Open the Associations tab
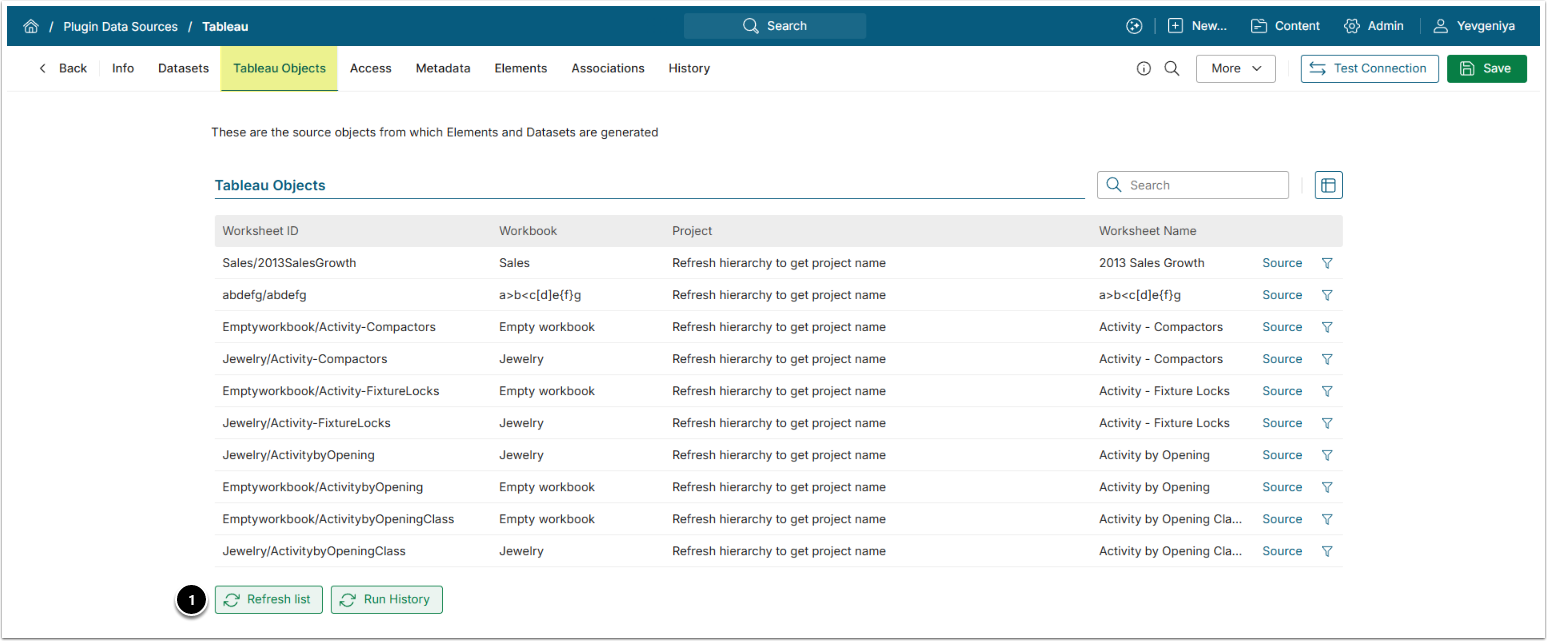Viewport: 1547px width, 641px height. pyautogui.click(x=607, y=69)
